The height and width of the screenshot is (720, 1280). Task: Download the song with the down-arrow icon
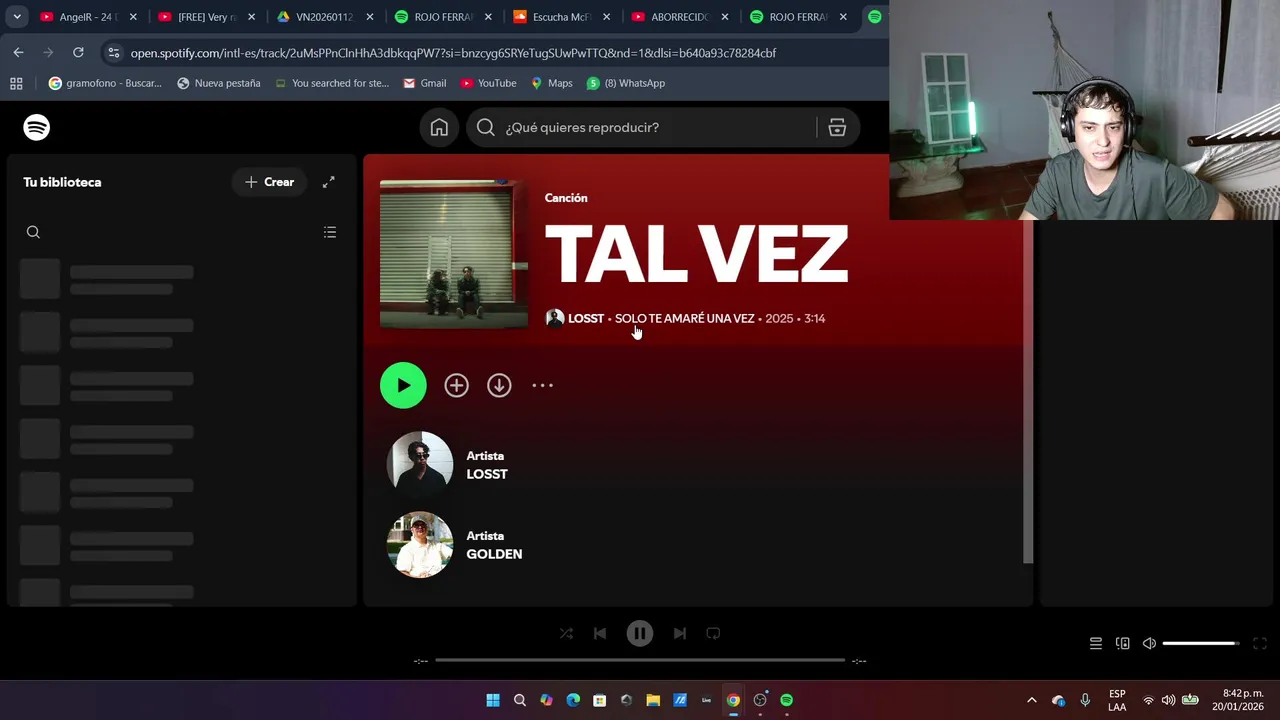point(499,385)
